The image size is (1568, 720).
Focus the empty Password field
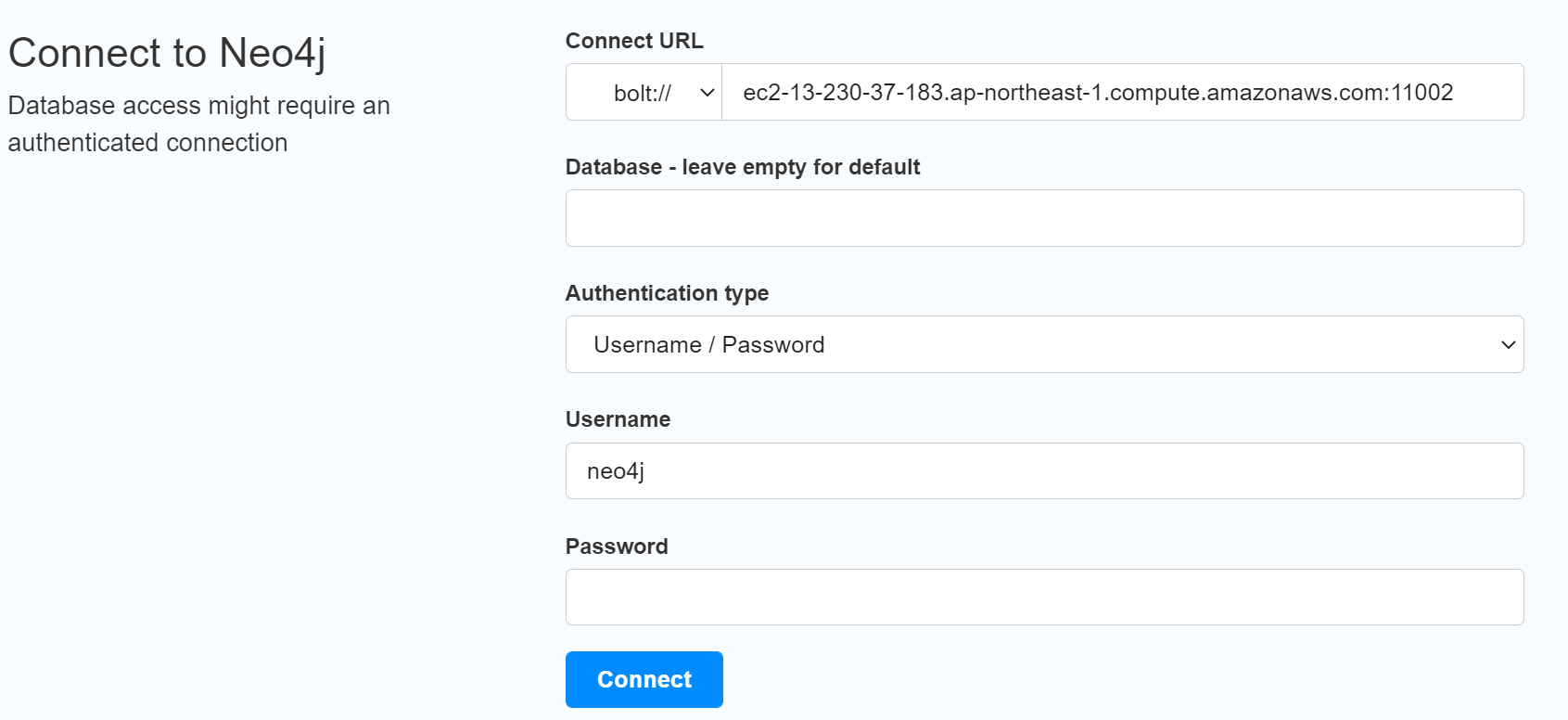pos(1044,598)
